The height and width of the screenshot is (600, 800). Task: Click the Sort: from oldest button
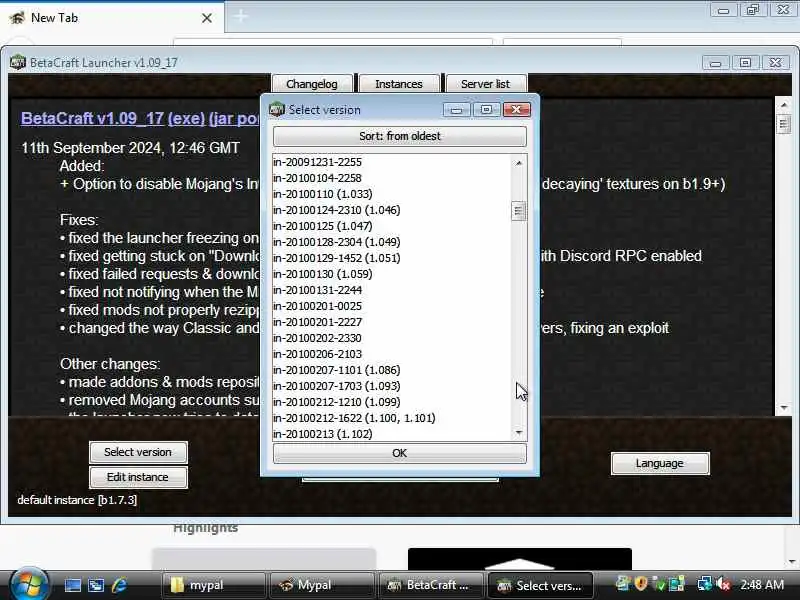(399, 136)
